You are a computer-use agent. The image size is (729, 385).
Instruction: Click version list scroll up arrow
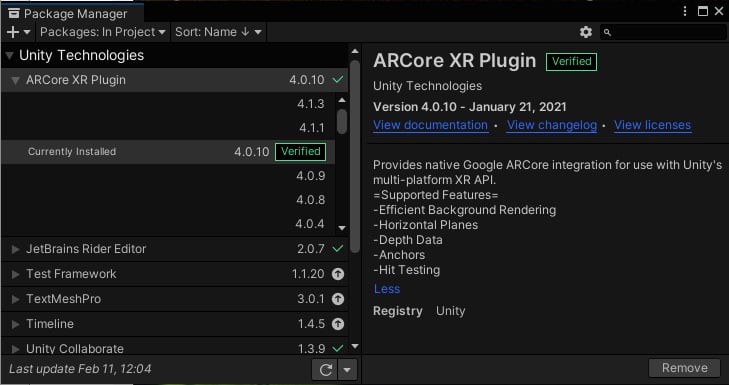(342, 100)
